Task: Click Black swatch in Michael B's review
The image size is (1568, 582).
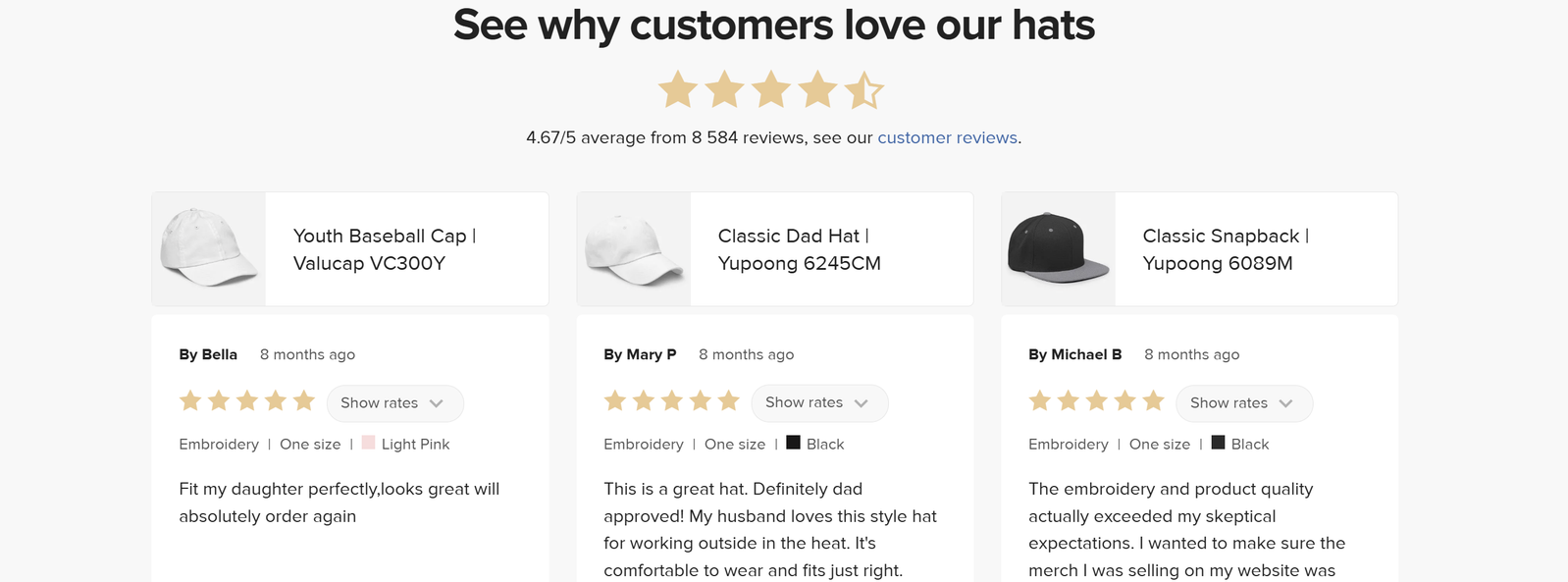Action: point(1219,443)
